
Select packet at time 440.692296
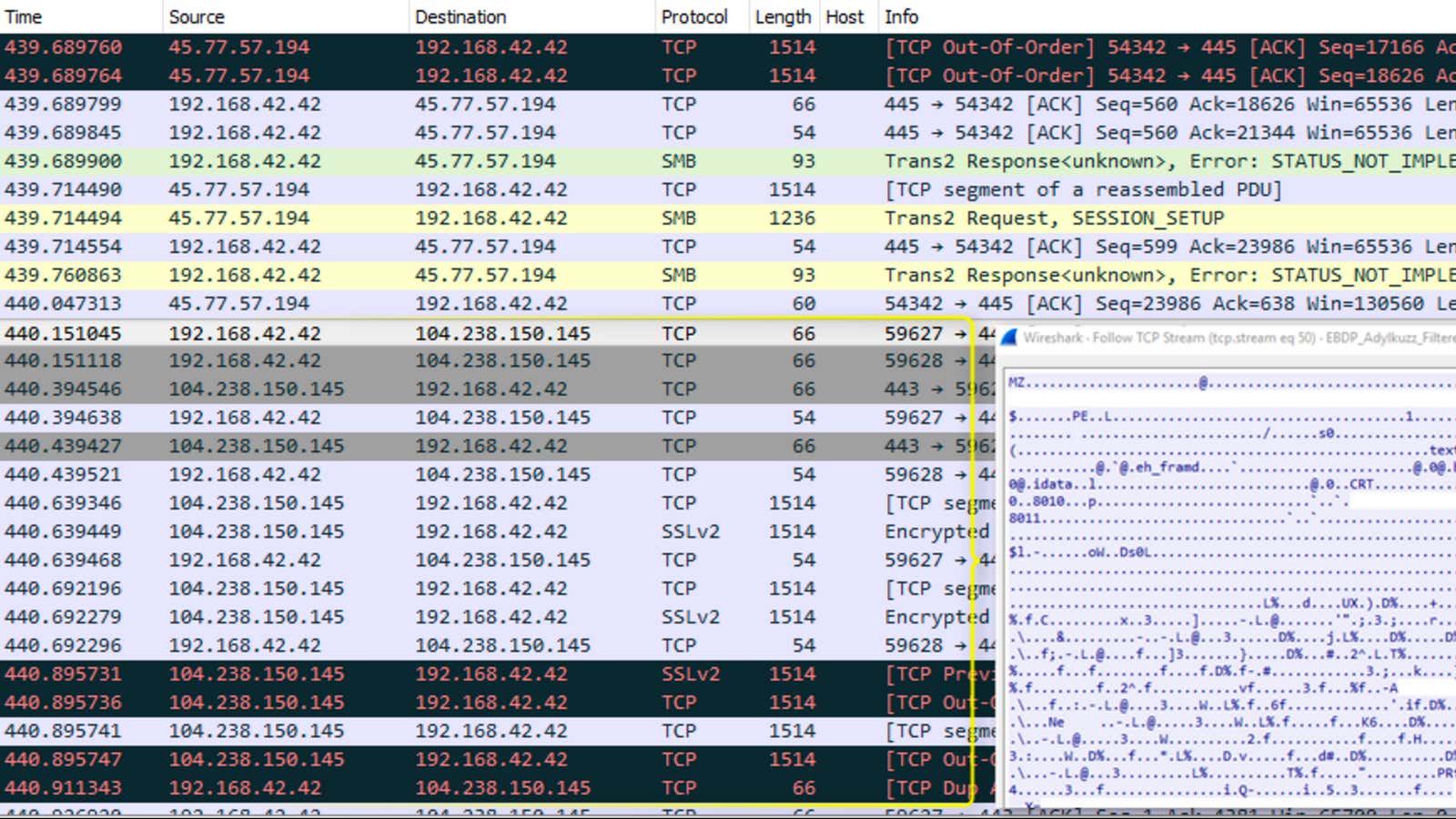click(x=499, y=645)
